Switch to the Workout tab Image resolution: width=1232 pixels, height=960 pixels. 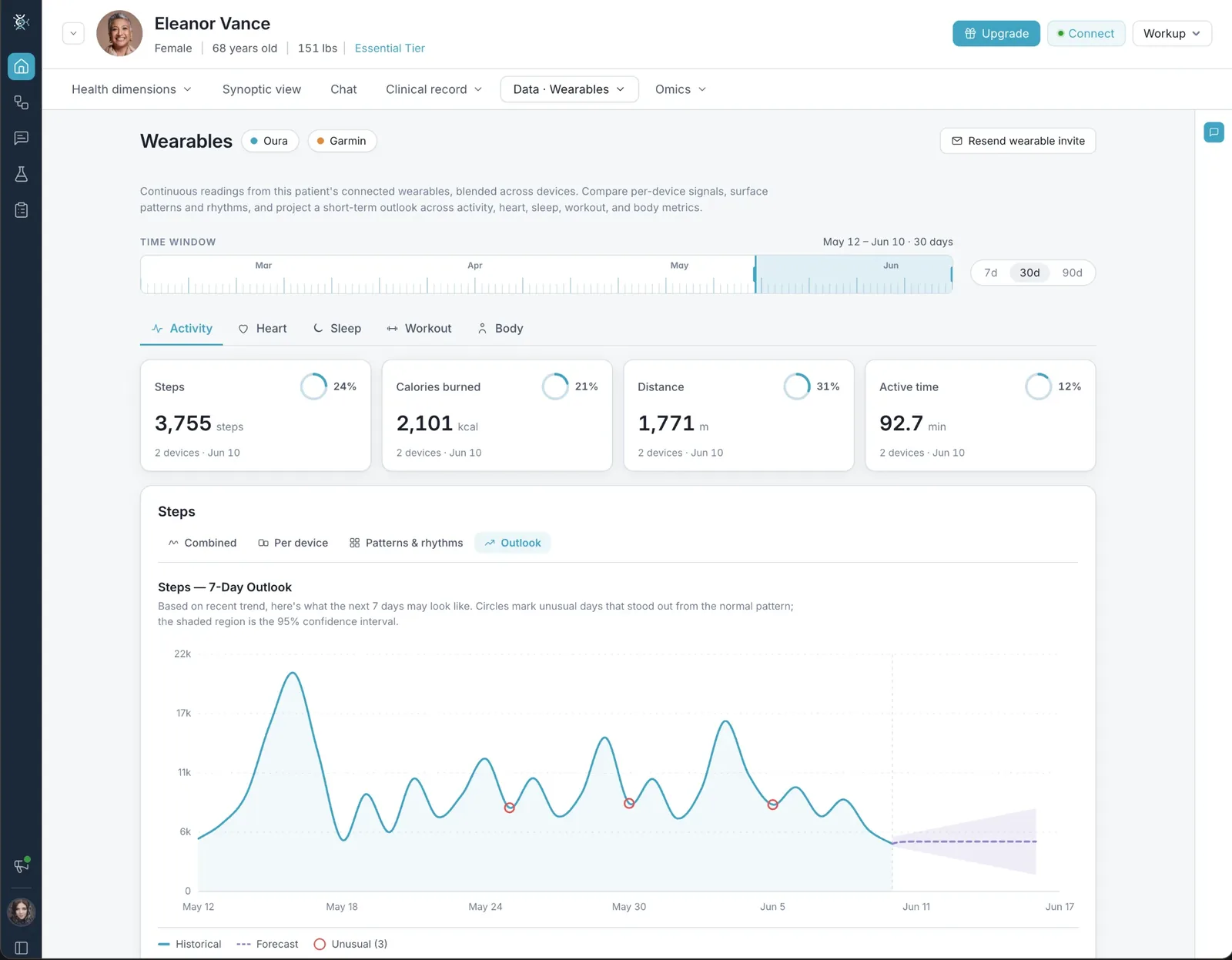point(419,329)
